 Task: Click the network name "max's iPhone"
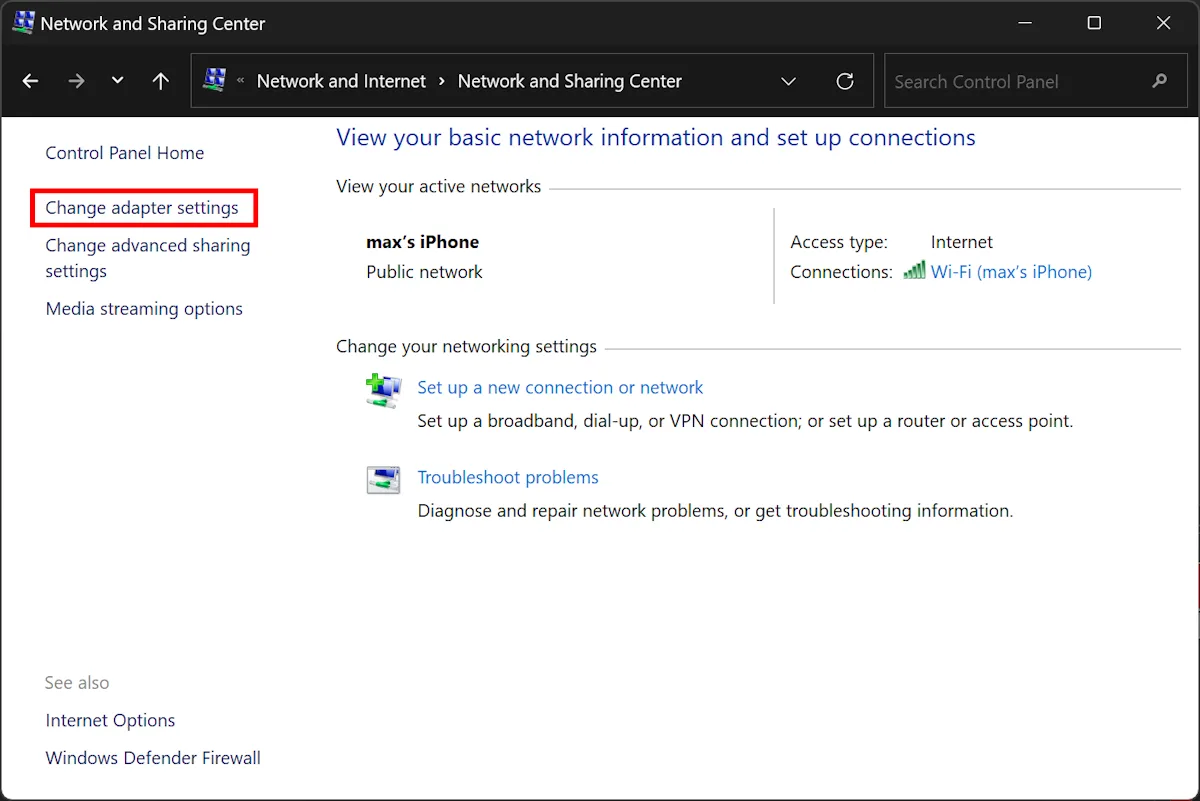423,242
